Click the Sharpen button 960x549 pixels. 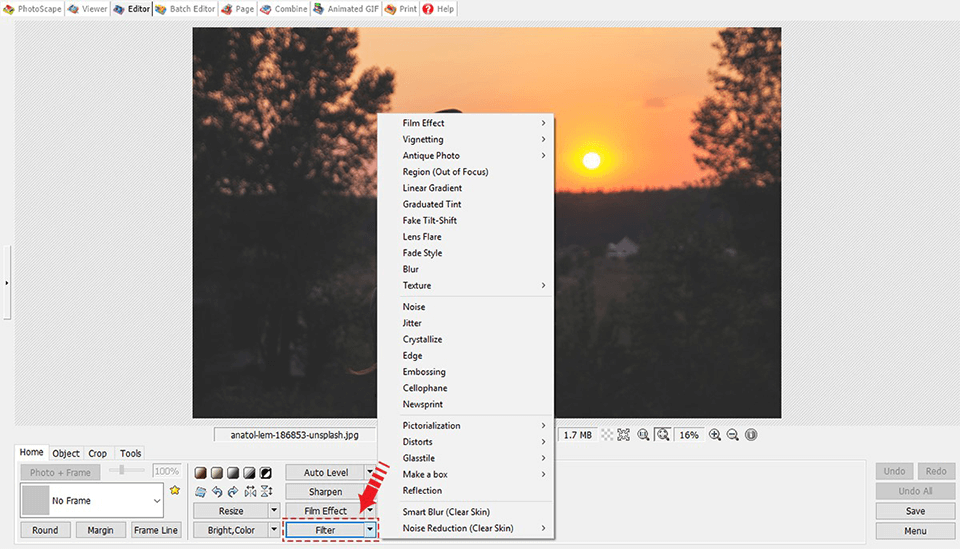click(x=325, y=491)
